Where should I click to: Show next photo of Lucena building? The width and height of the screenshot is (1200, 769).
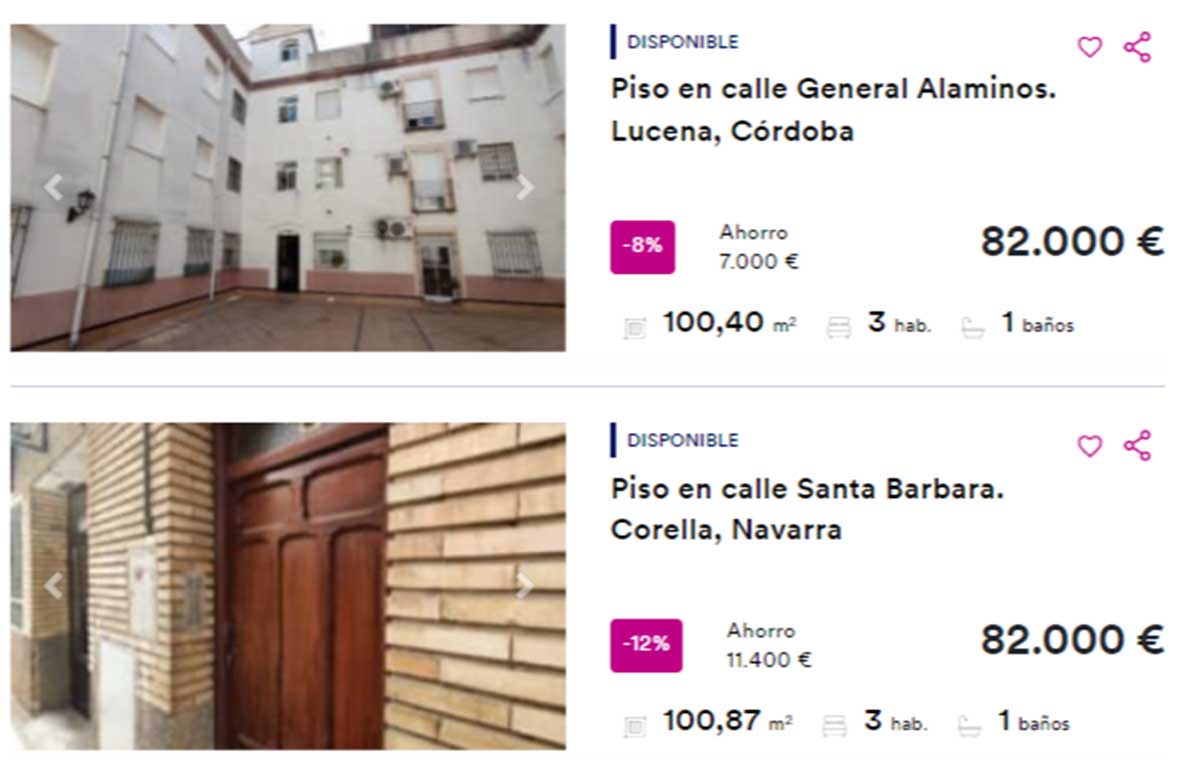tap(524, 187)
